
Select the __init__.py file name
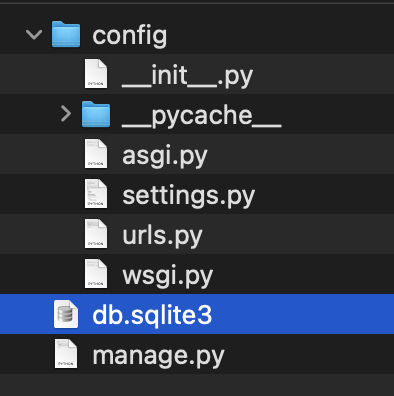click(187, 76)
